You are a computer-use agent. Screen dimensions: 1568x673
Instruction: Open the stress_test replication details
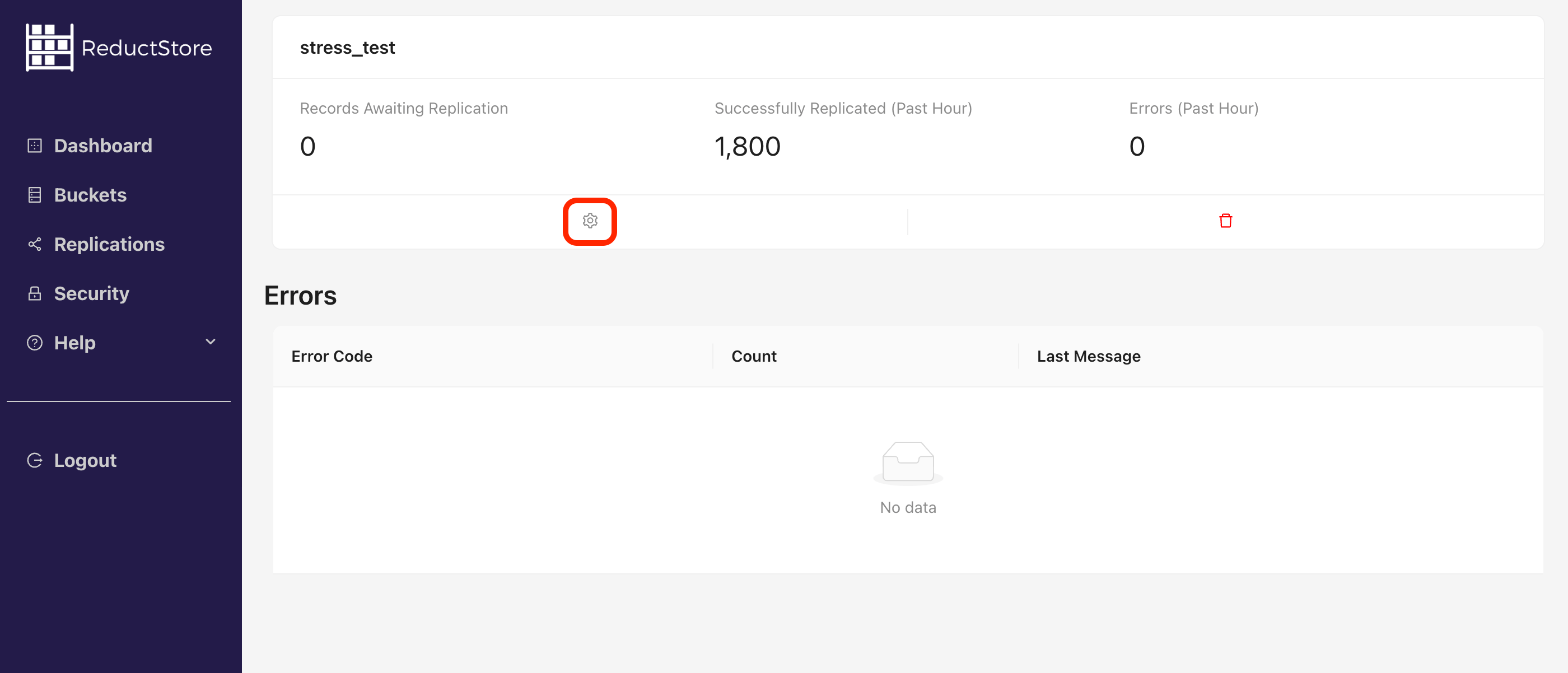tap(347, 48)
